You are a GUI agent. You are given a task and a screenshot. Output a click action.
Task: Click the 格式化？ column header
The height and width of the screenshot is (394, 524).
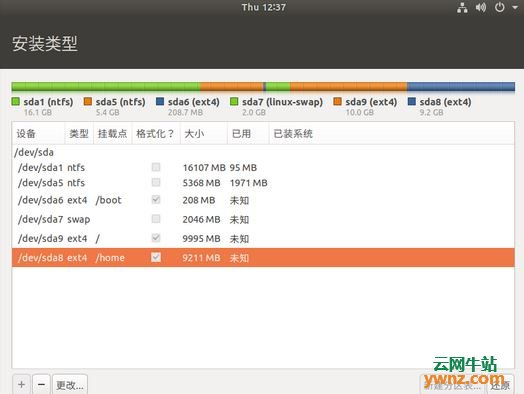[x=156, y=134]
